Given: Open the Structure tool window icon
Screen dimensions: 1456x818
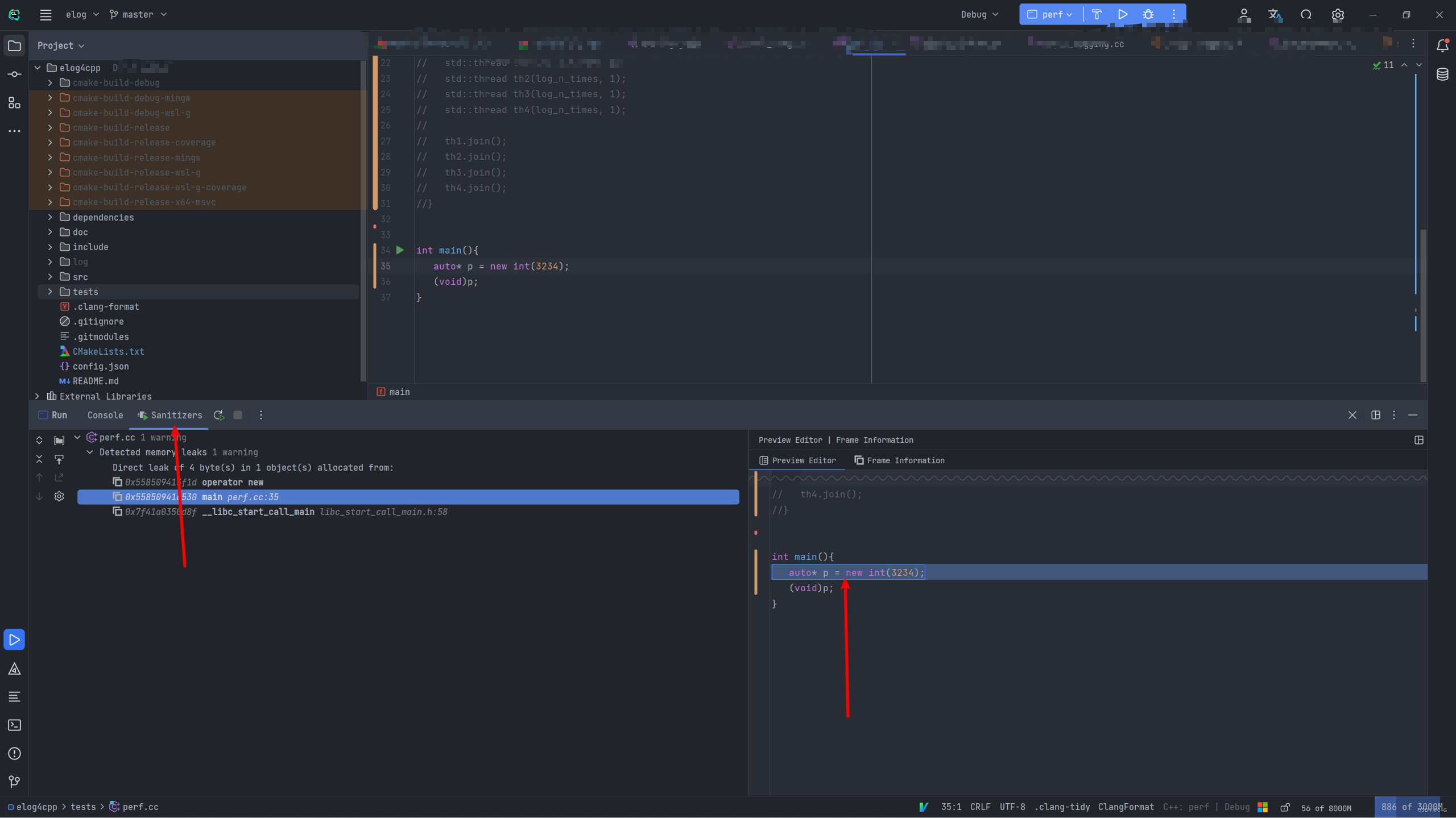Looking at the screenshot, I should 14,103.
